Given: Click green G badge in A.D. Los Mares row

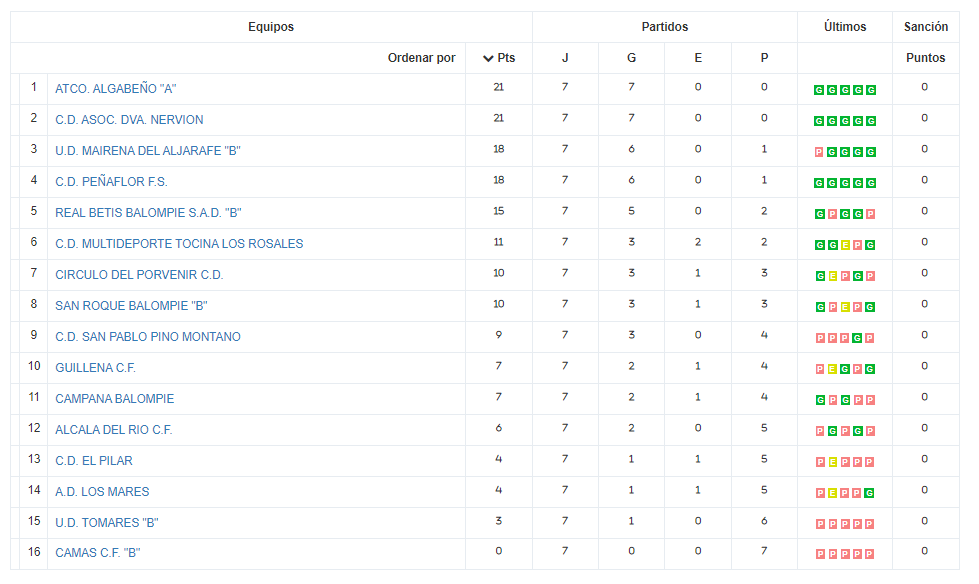Looking at the screenshot, I should click(869, 493).
